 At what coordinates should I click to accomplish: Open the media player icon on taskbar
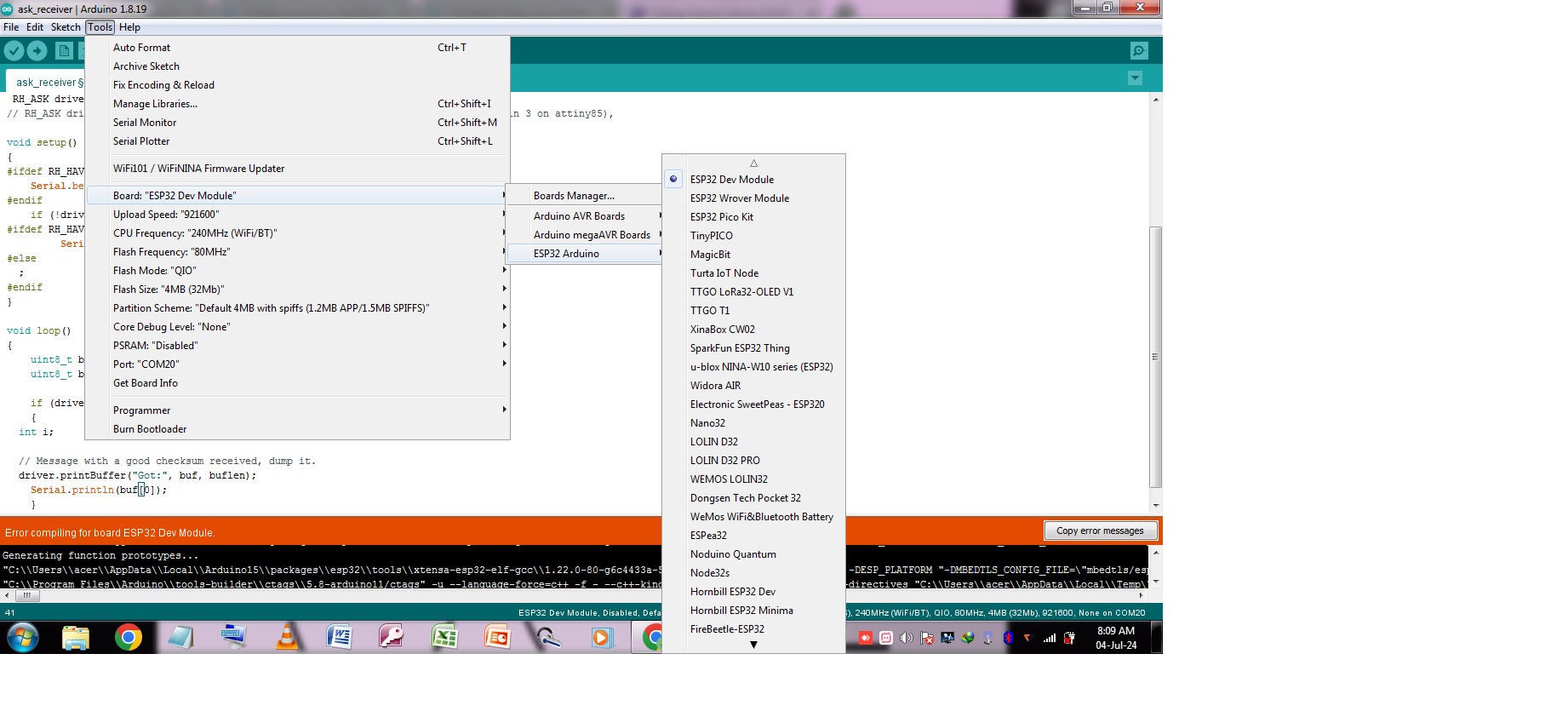(x=602, y=637)
